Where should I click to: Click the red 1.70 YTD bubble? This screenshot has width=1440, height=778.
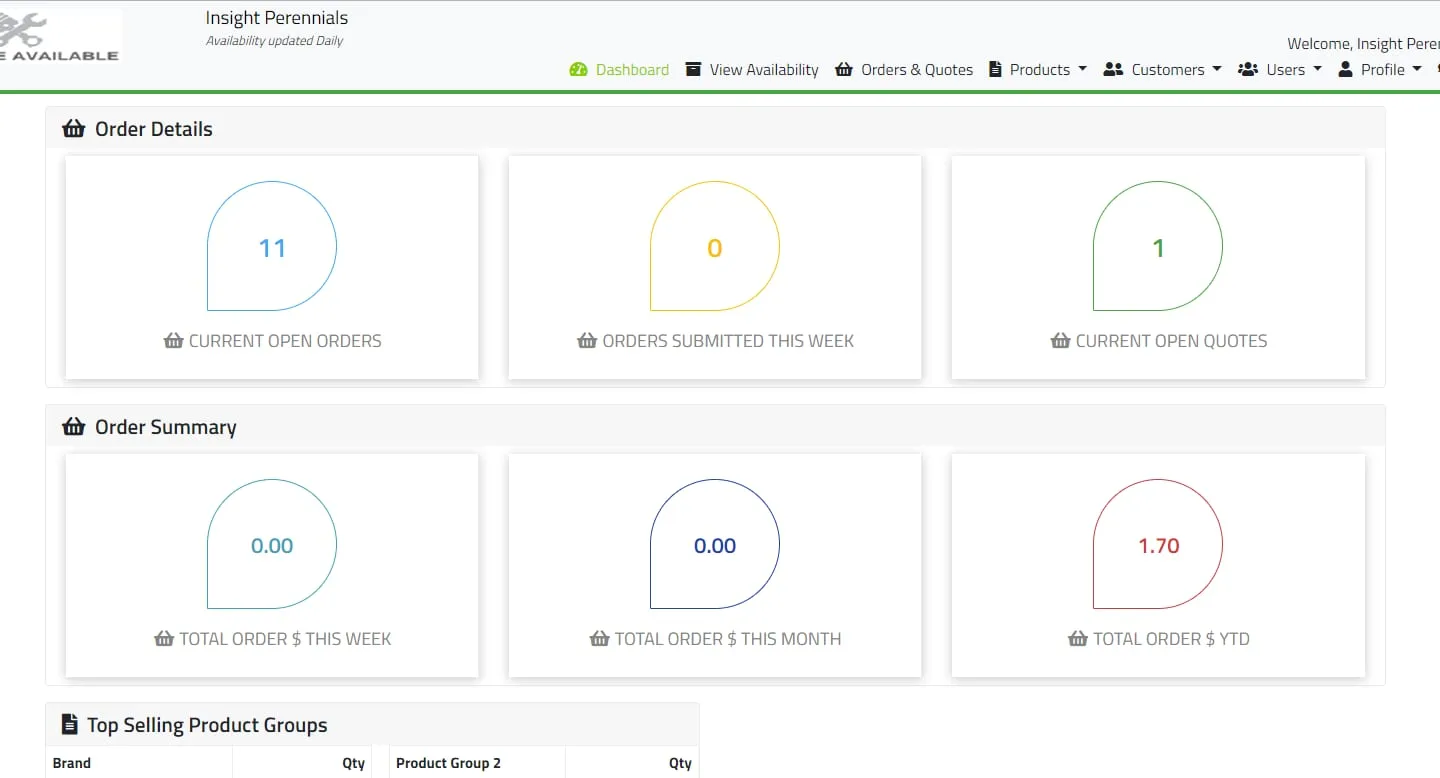coord(1158,544)
